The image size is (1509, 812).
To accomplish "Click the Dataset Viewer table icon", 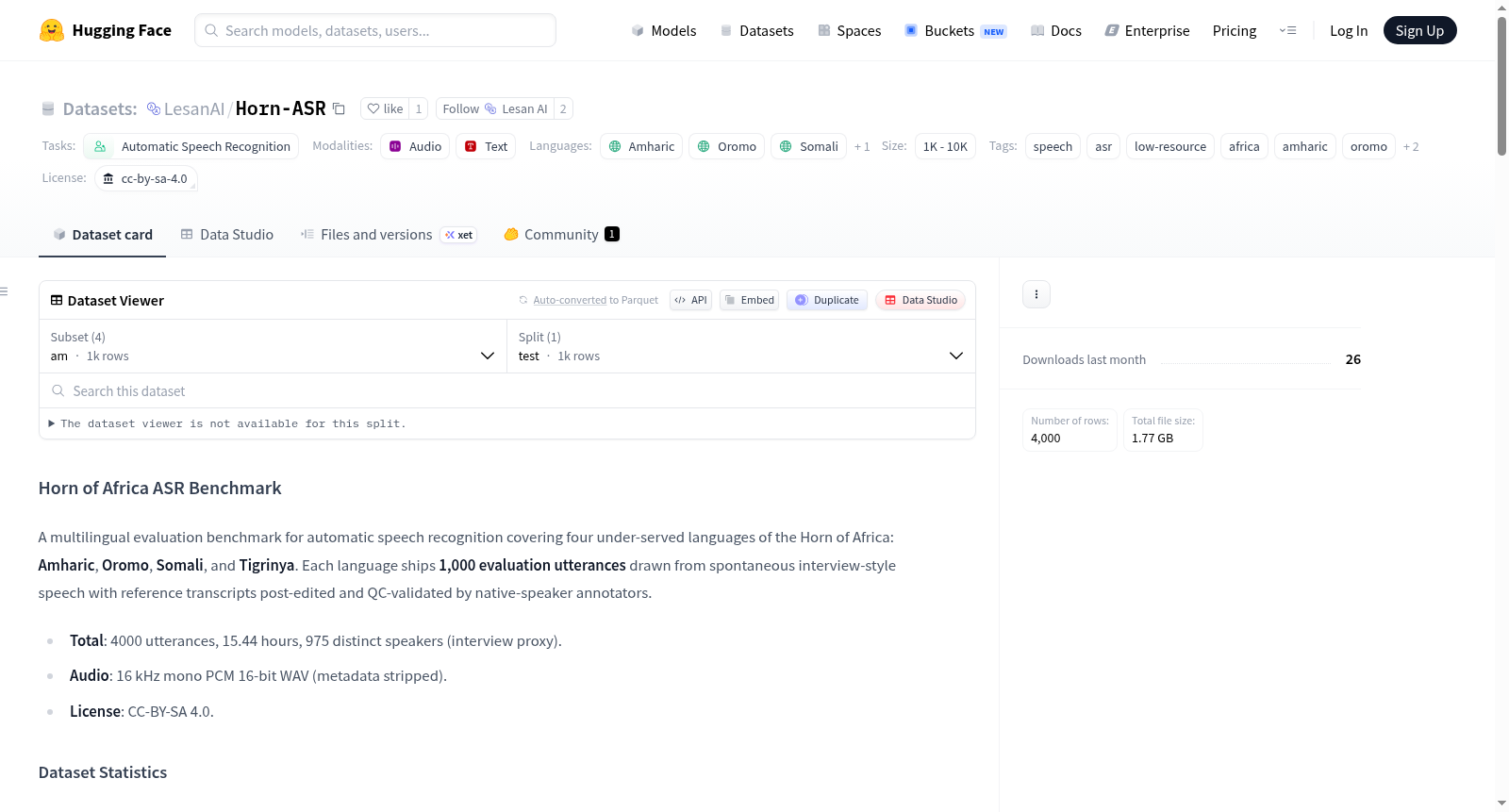I will click(57, 300).
